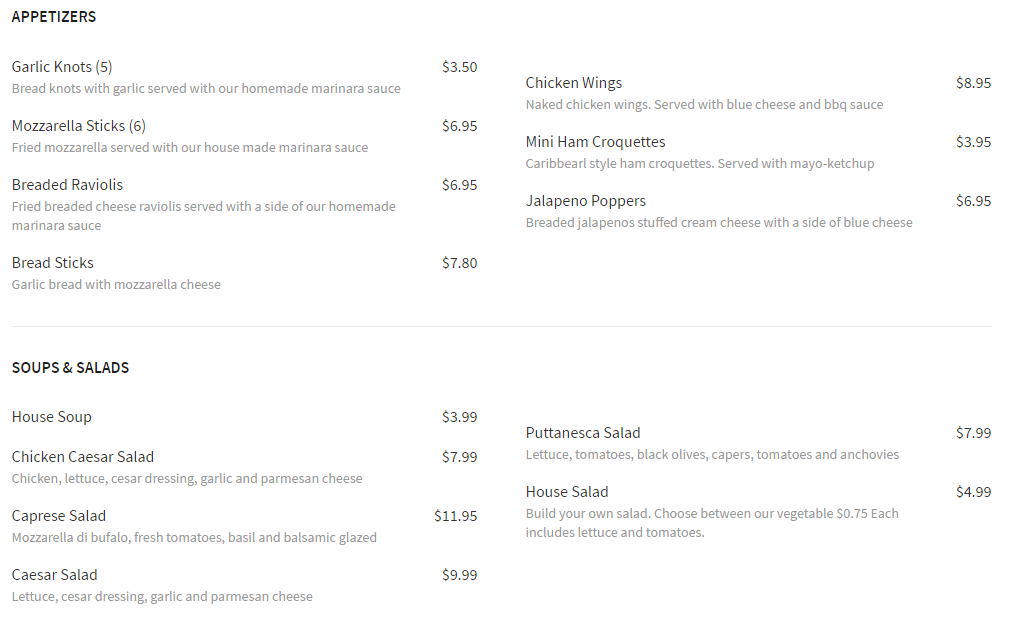Choose the Breaded Raviolis appetizer
The image size is (1010, 624).
tap(68, 185)
